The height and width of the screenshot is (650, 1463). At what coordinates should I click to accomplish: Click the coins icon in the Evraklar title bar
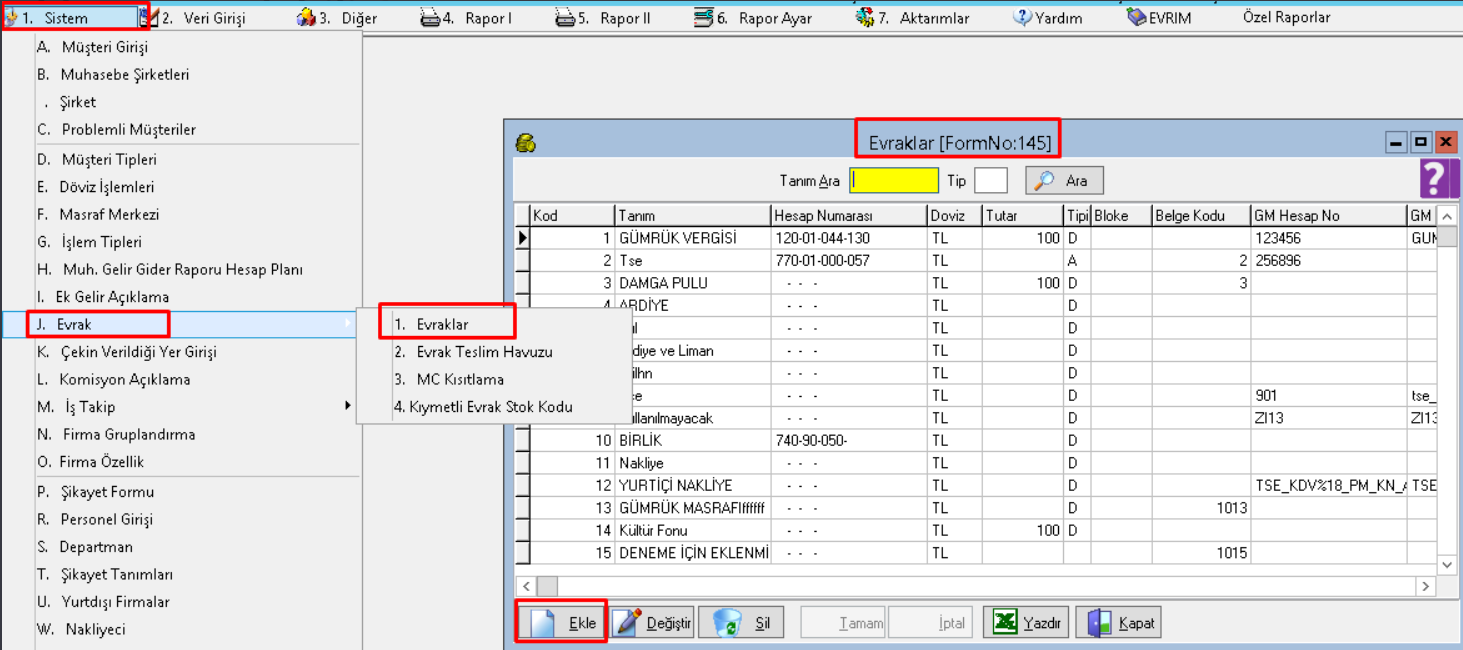(x=525, y=143)
